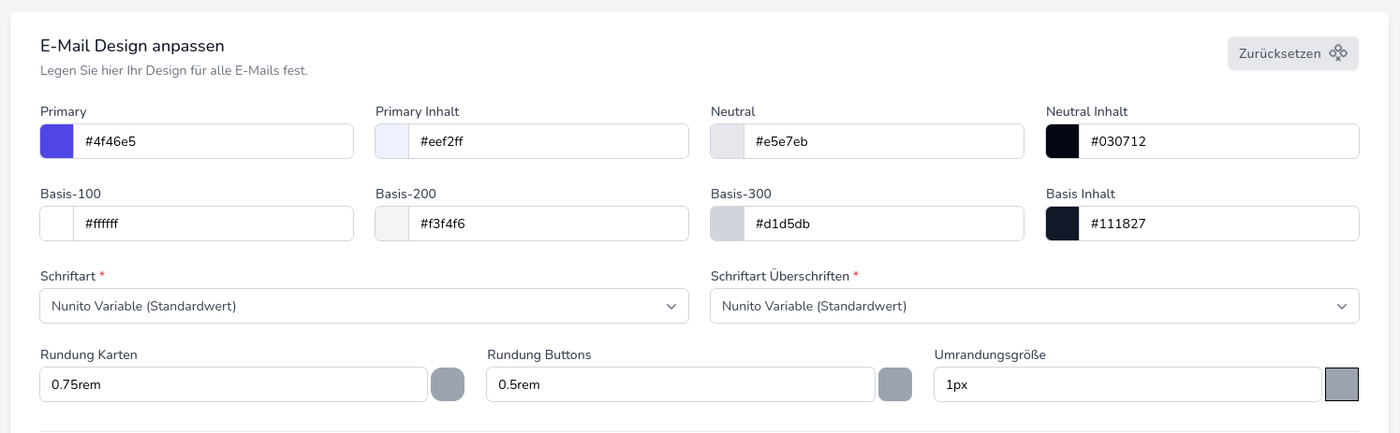
Task: Click the Zurücksetzen reset button
Action: pos(1292,54)
